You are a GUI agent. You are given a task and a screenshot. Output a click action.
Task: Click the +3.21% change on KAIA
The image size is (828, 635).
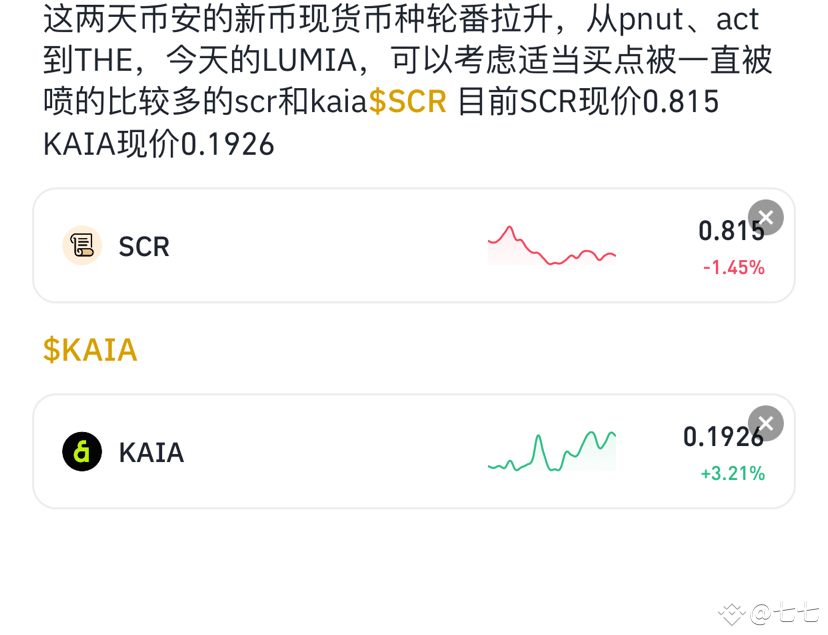click(732, 473)
